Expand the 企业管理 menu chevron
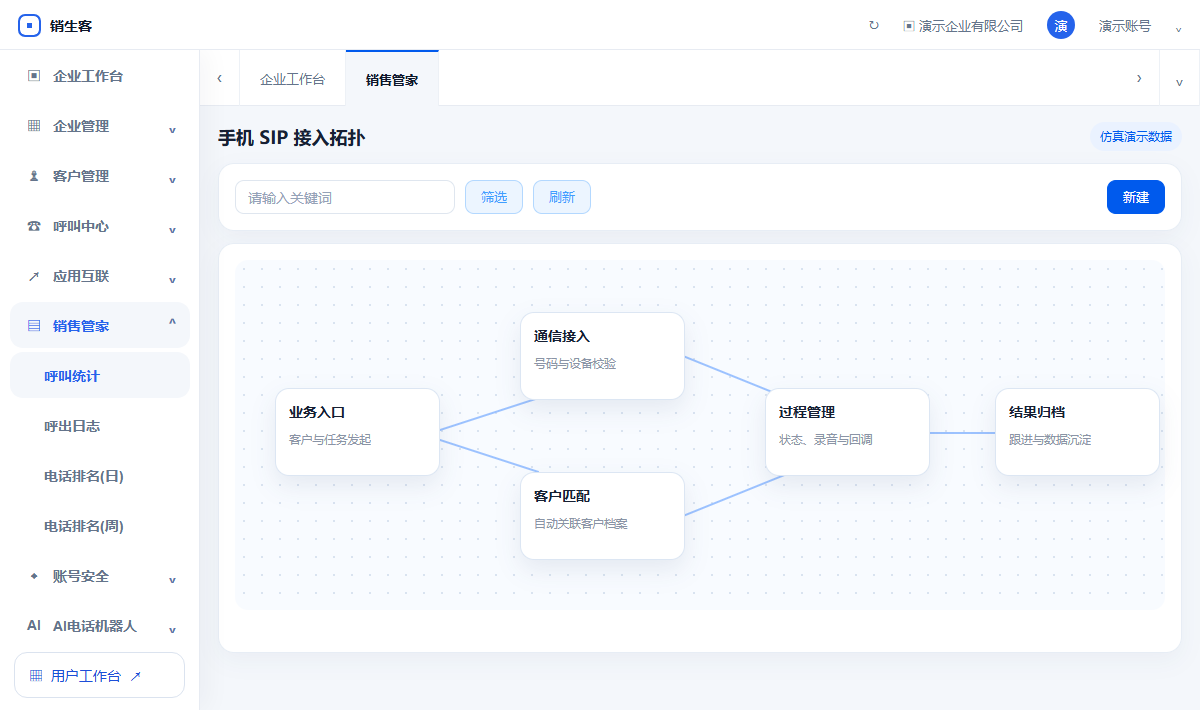Screen dimensions: 1200x710 (172, 128)
